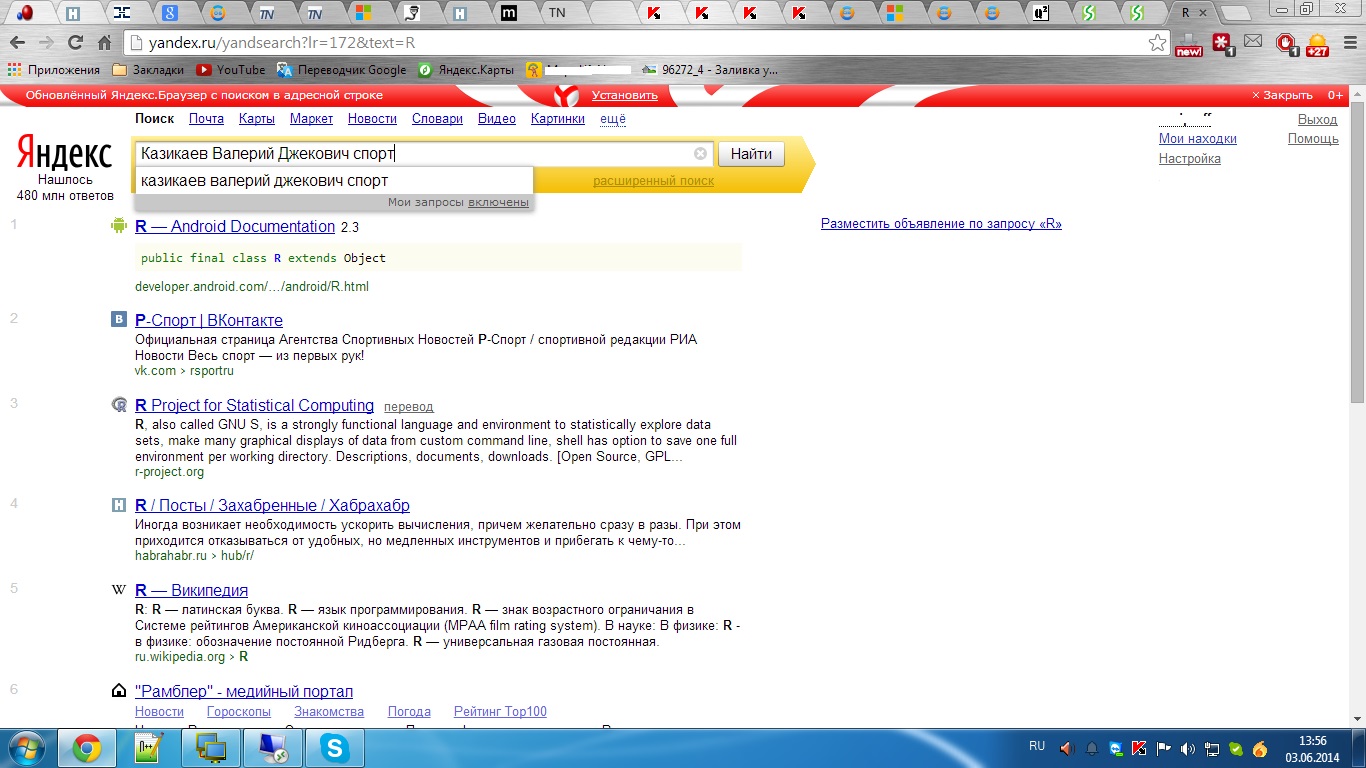Open the Почта service link
The width and height of the screenshot is (1366, 768).
click(206, 118)
